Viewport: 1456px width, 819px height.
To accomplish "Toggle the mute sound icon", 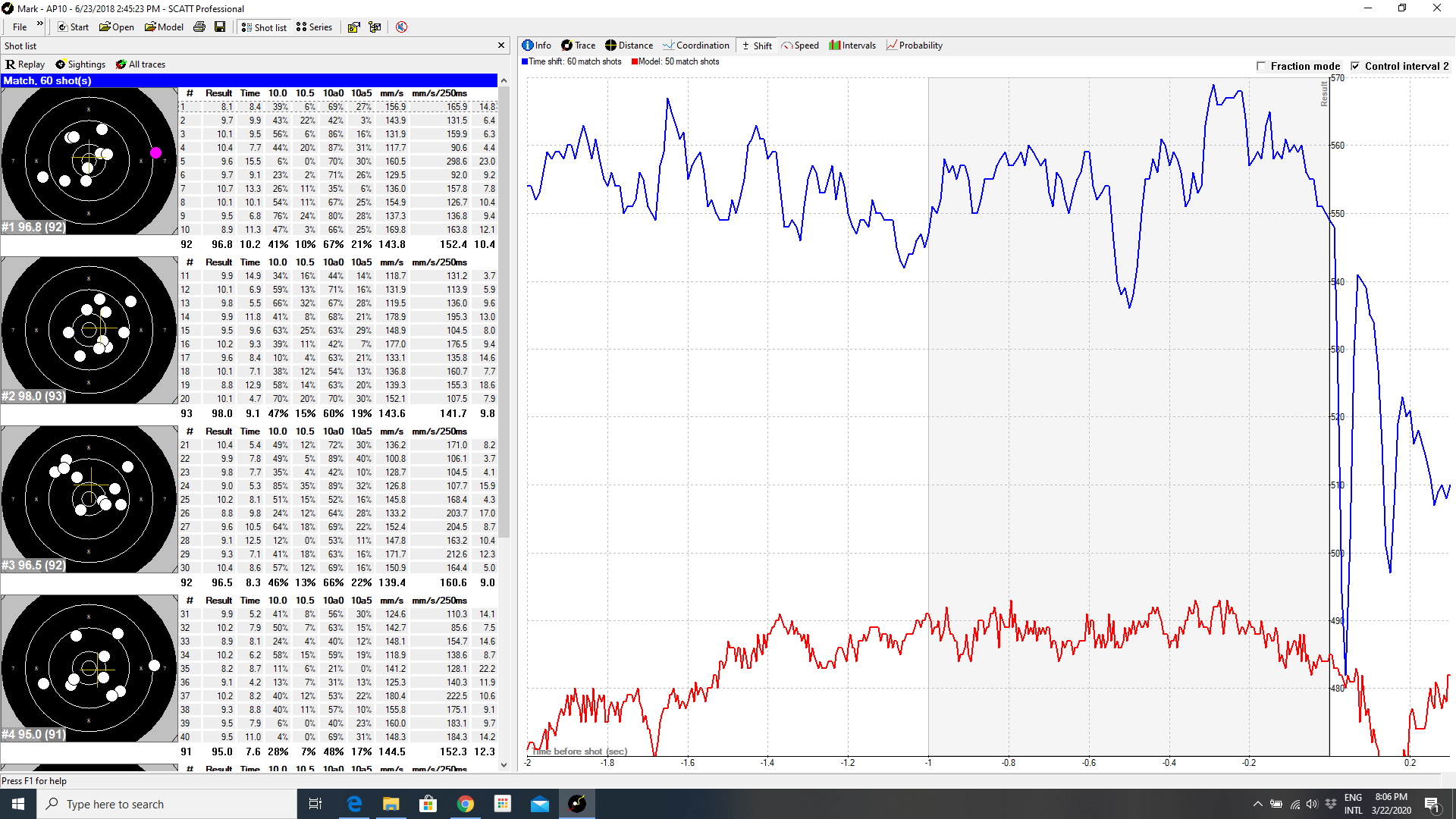I will pos(401,27).
